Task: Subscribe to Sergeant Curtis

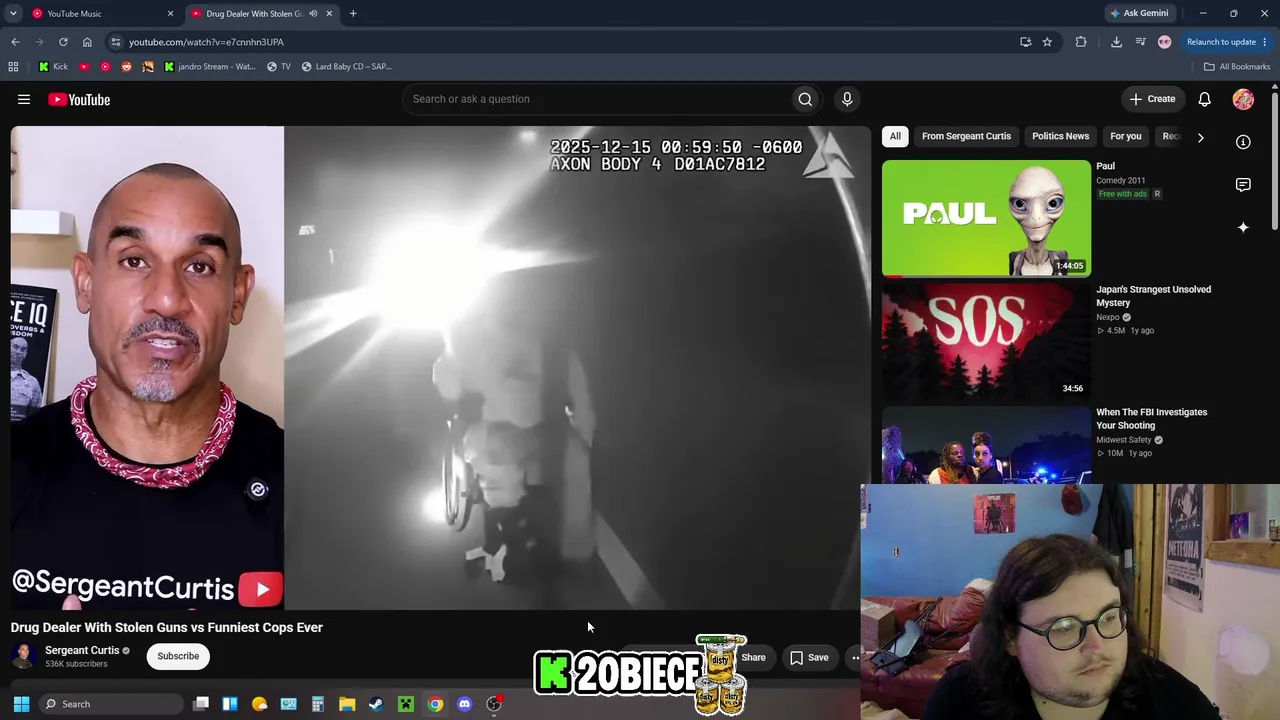Action: coord(178,656)
